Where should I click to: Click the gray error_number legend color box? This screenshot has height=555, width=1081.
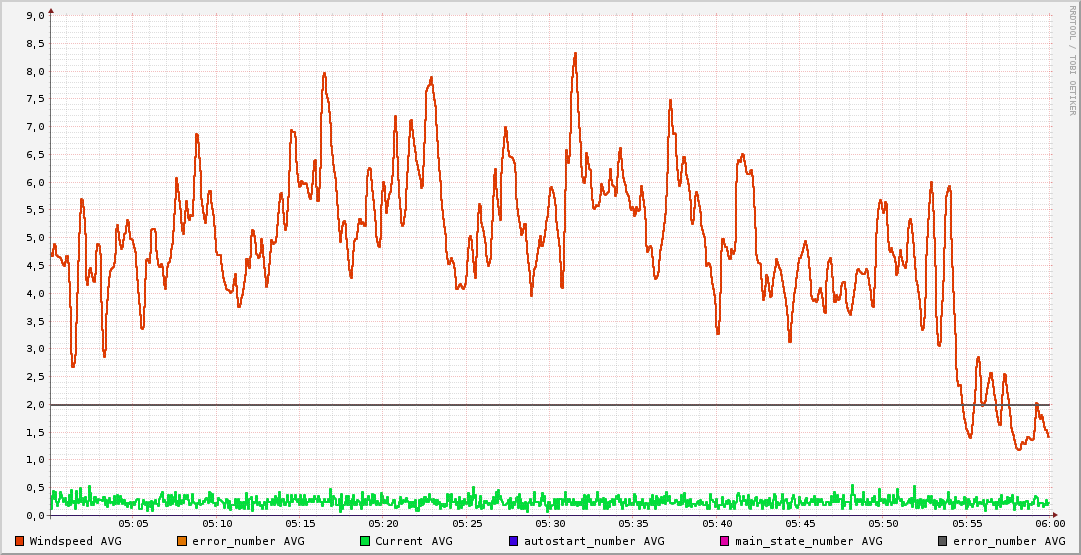point(943,541)
